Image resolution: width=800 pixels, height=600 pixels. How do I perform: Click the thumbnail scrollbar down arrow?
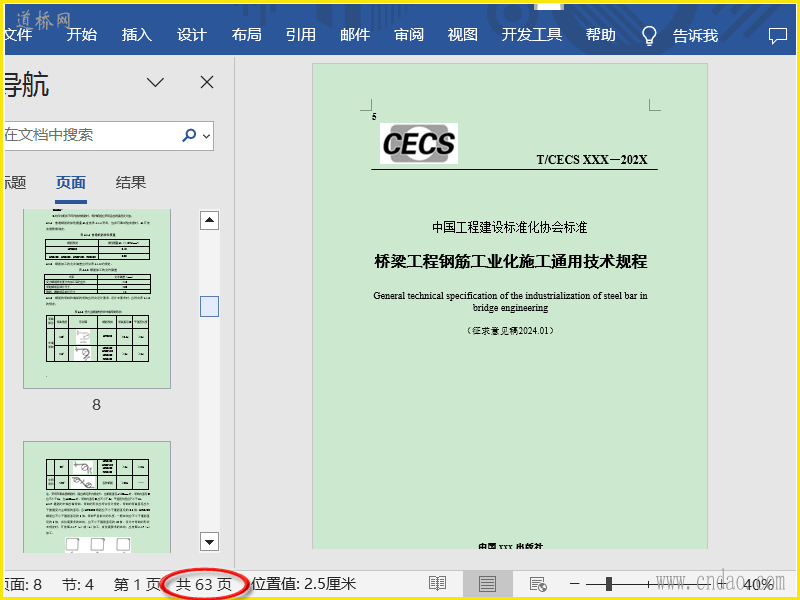click(209, 542)
